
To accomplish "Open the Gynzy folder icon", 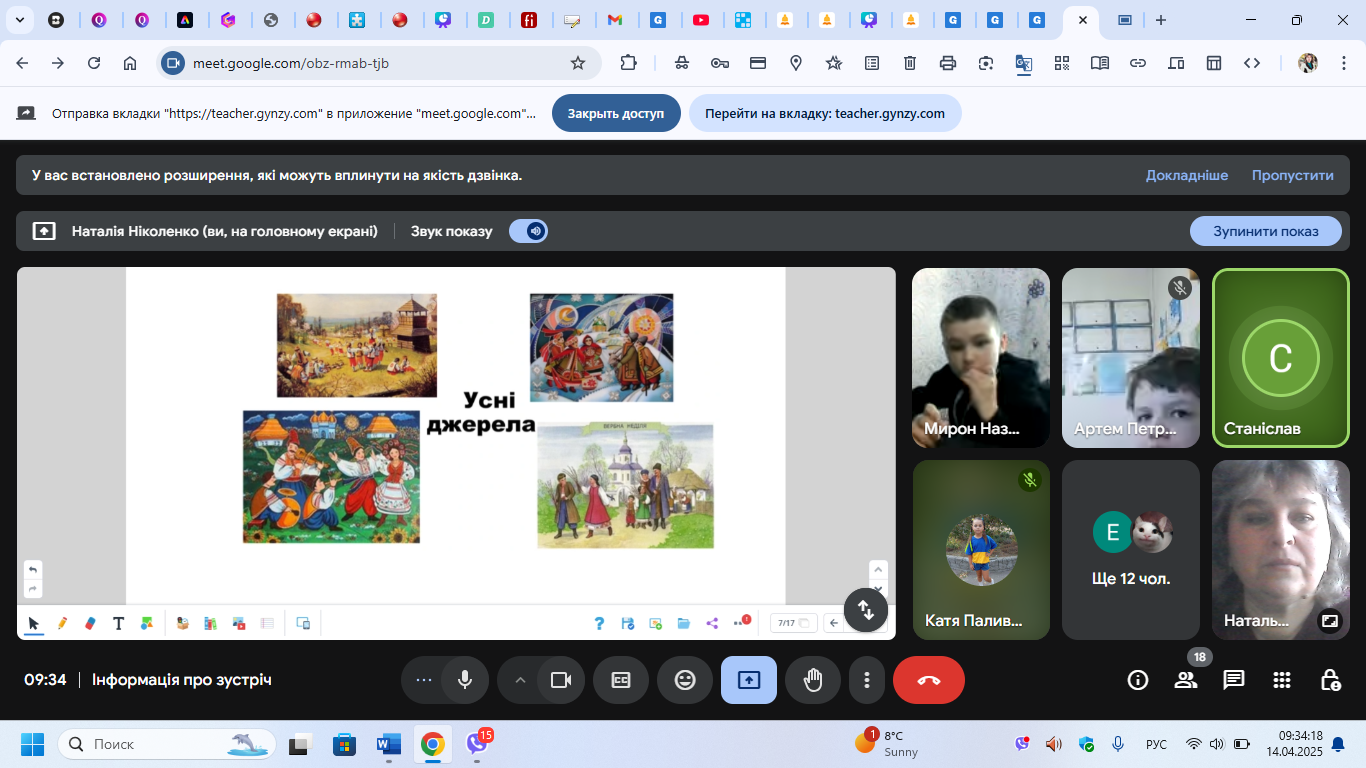I will tap(684, 623).
